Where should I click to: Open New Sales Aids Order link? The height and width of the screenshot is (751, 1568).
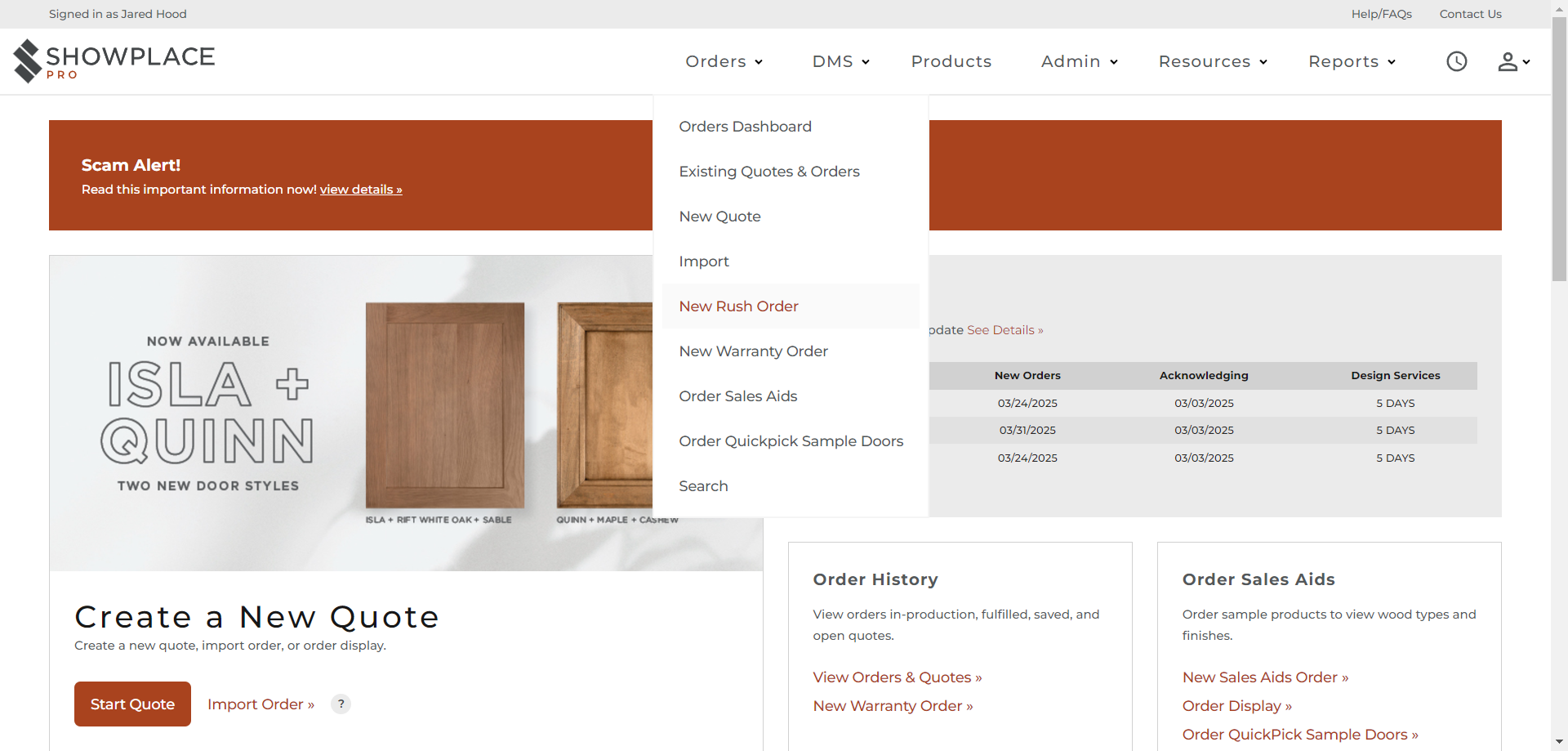1265,677
